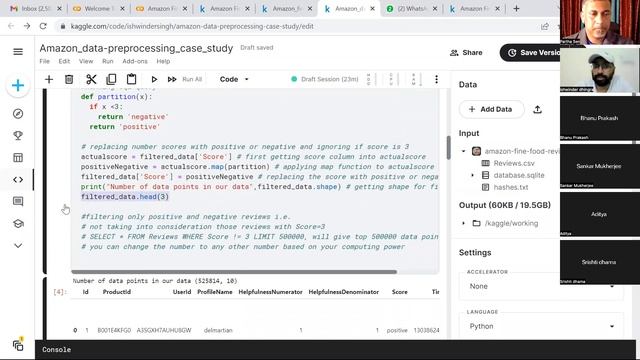Viewport: 640px width, 360px height.
Task: Paste cell using clipboard icon
Action: tap(131, 79)
